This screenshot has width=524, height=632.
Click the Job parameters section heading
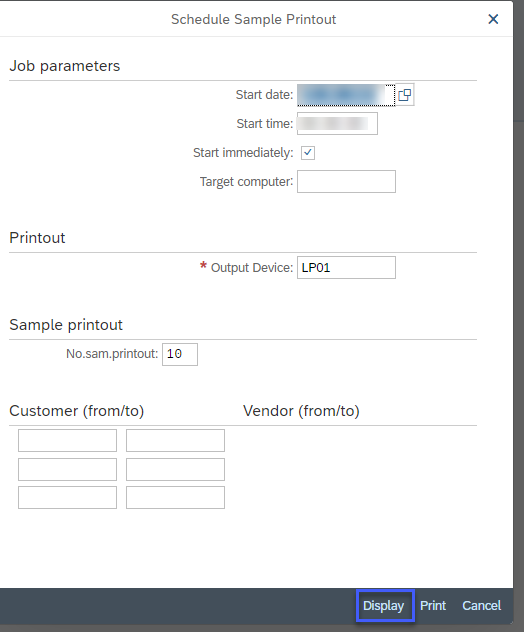point(65,66)
